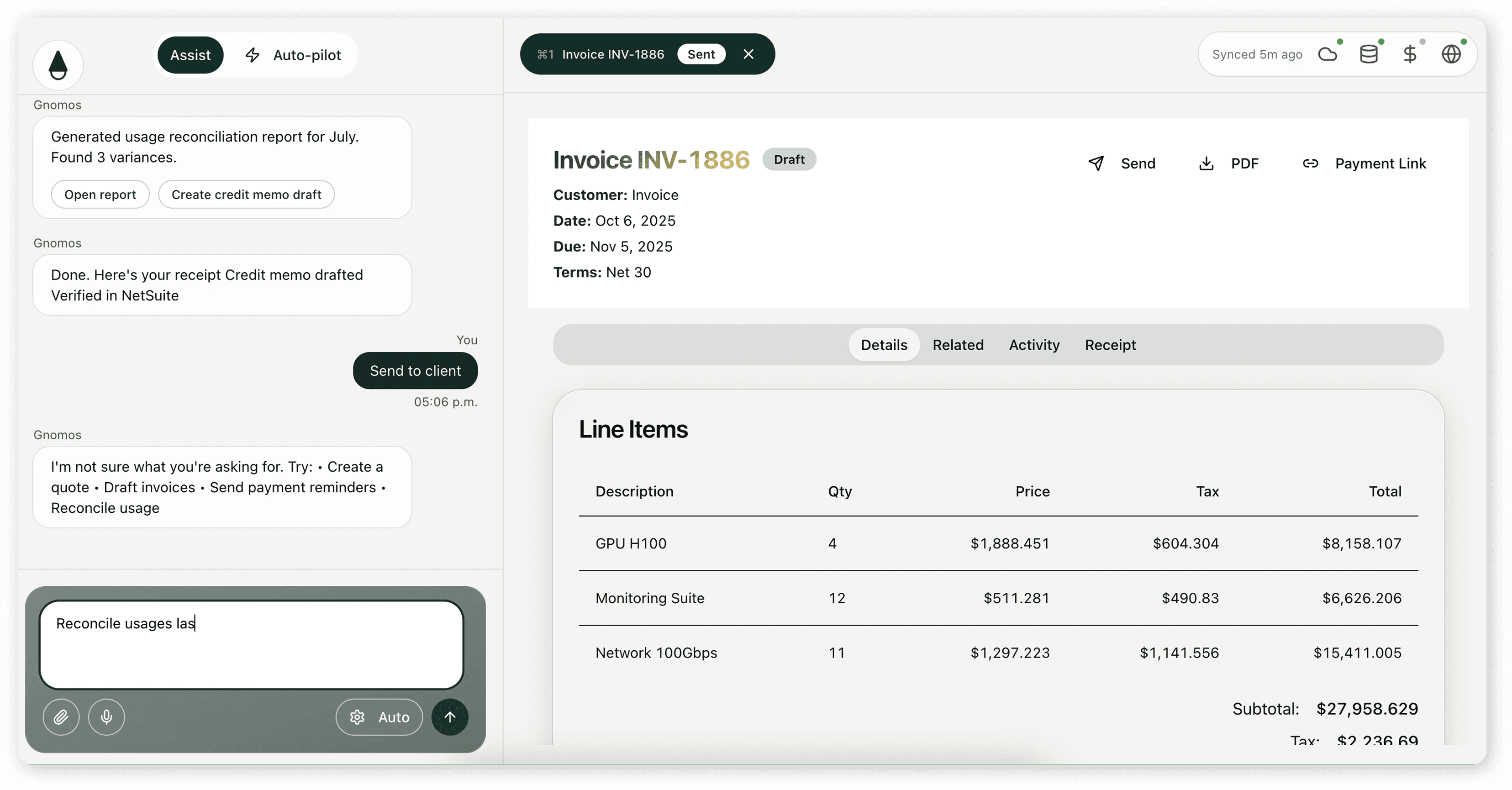Click the Open report button
Viewport: 1512px width, 790px height.
coord(100,194)
